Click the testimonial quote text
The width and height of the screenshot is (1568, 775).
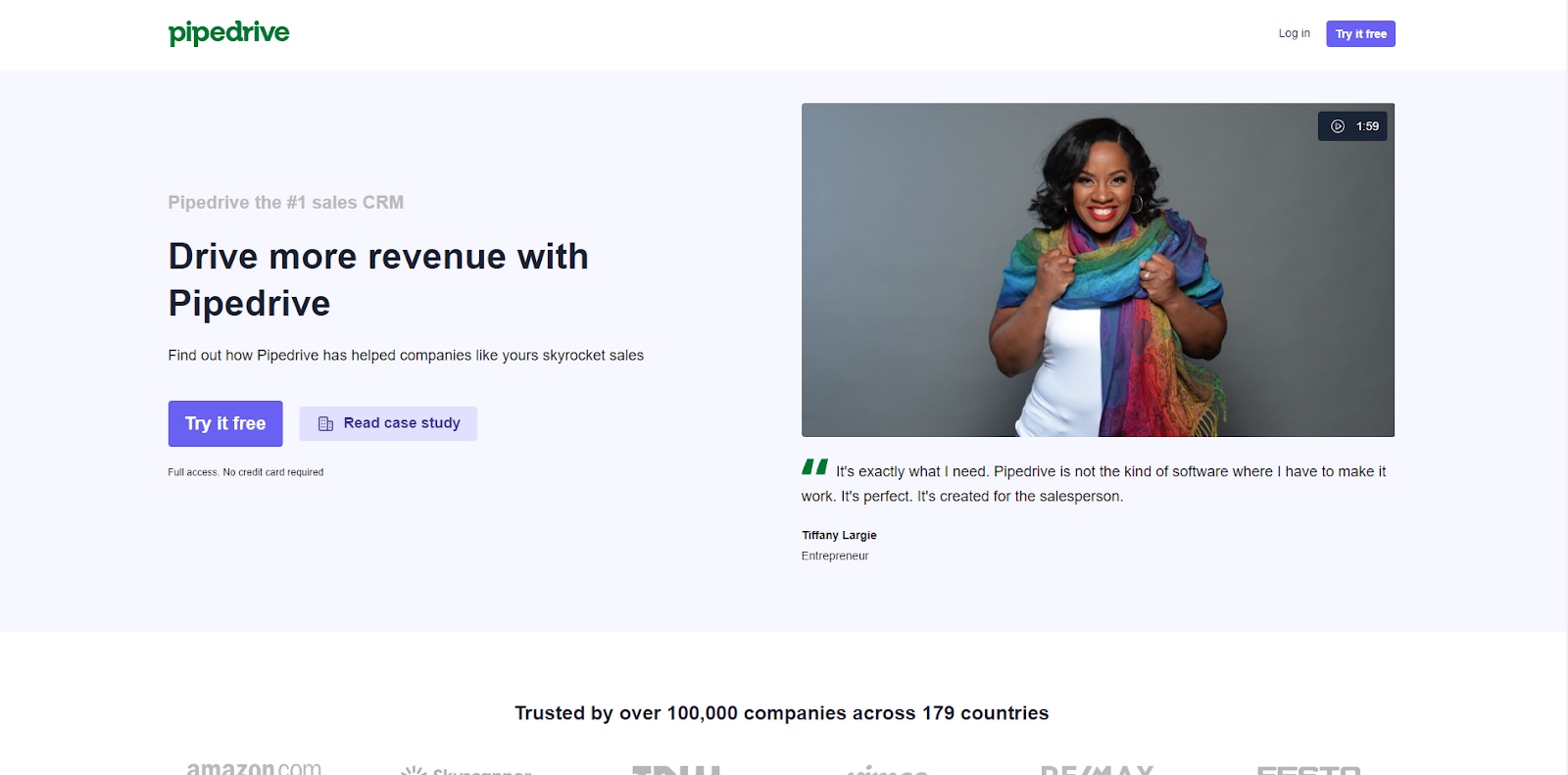pyautogui.click(x=1094, y=484)
